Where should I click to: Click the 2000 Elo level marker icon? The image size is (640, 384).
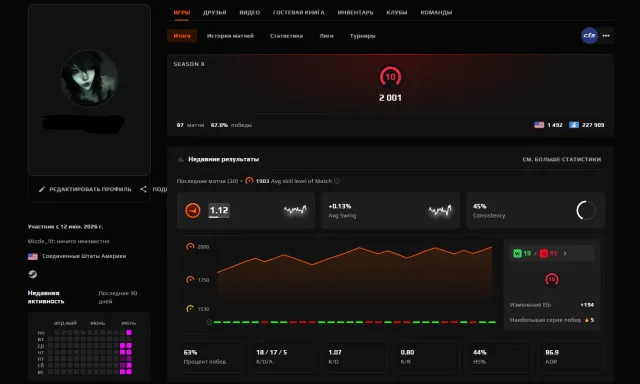[190, 246]
